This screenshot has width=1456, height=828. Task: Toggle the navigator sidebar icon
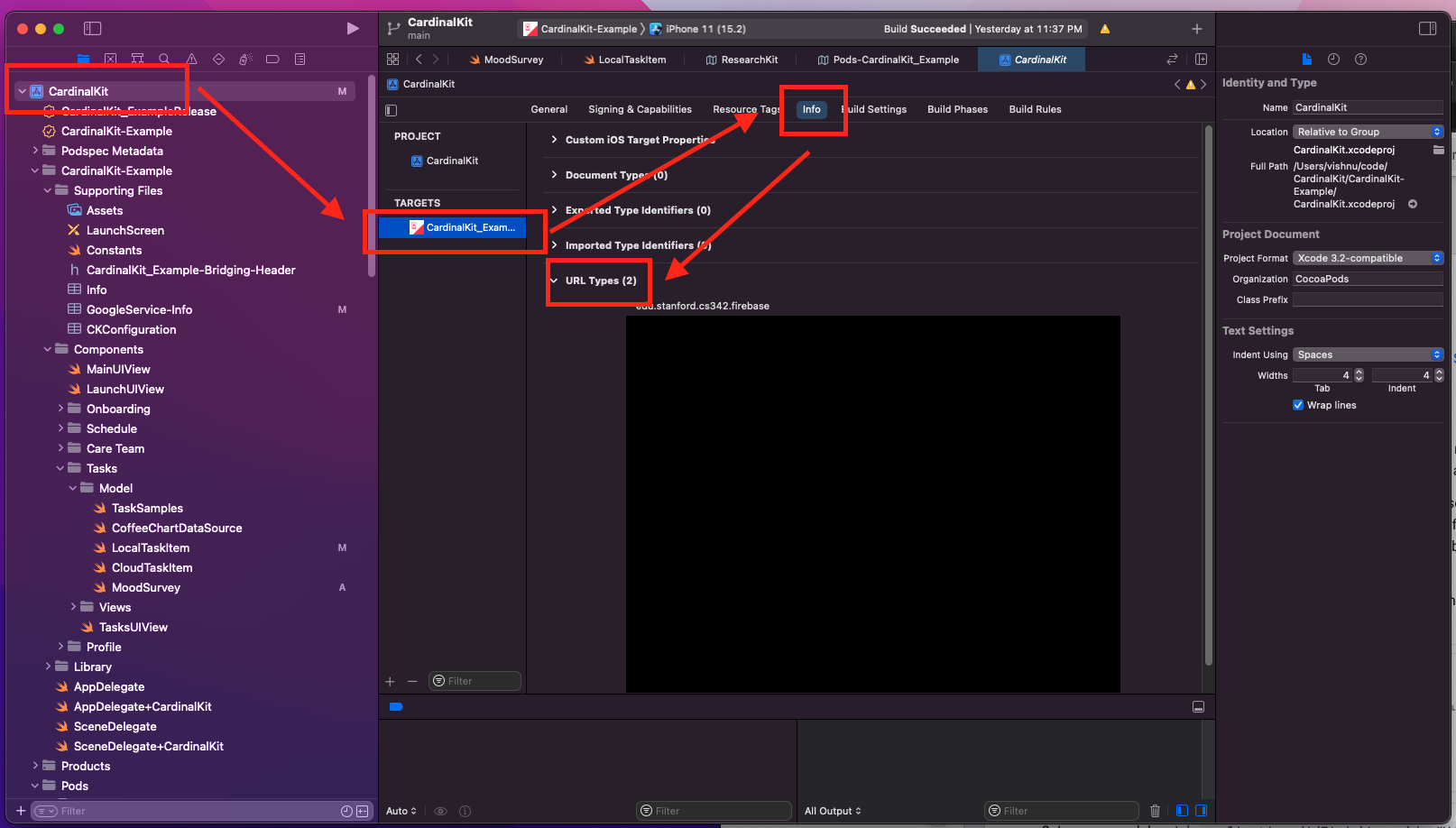pyautogui.click(x=92, y=29)
